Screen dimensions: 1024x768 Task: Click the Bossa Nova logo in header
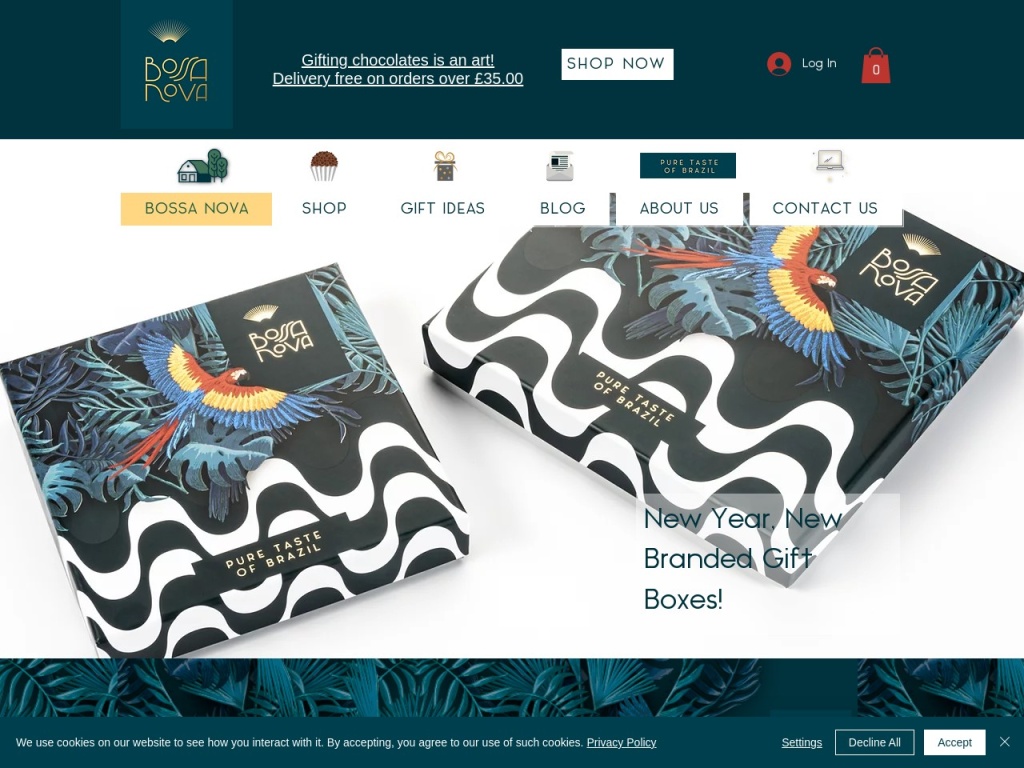click(x=176, y=64)
